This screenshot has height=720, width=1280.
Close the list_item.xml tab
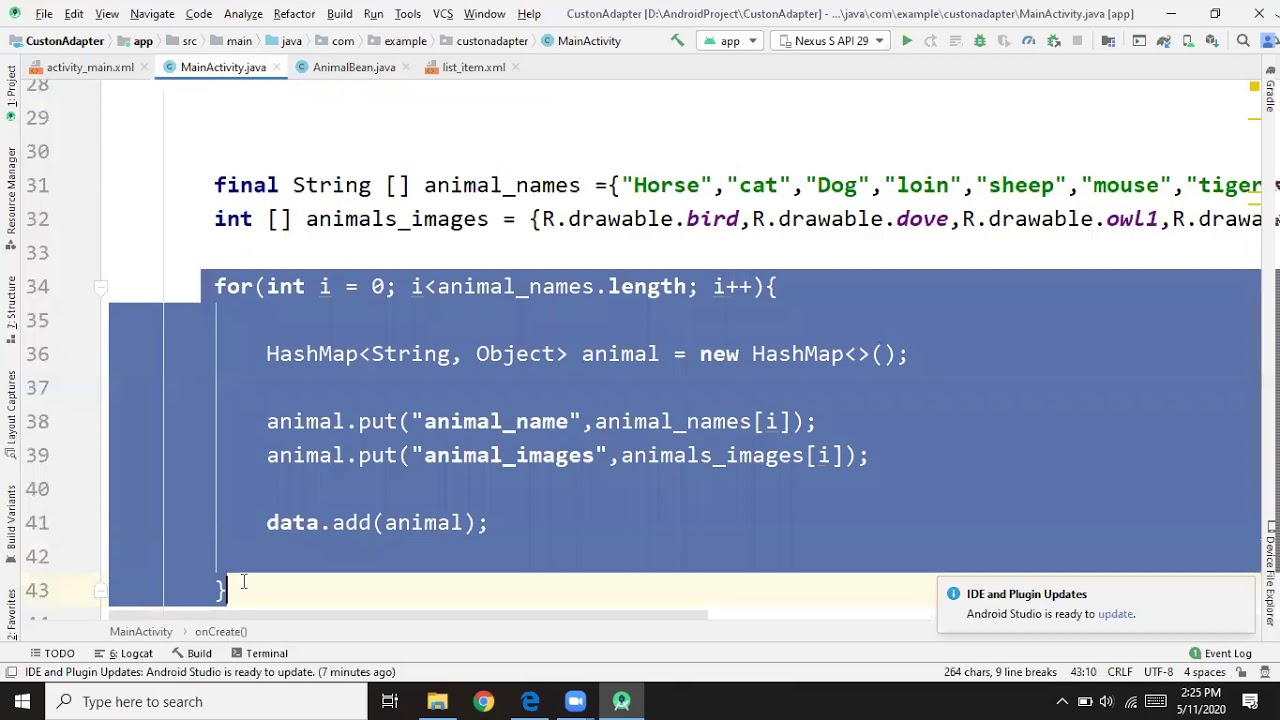coord(515,67)
